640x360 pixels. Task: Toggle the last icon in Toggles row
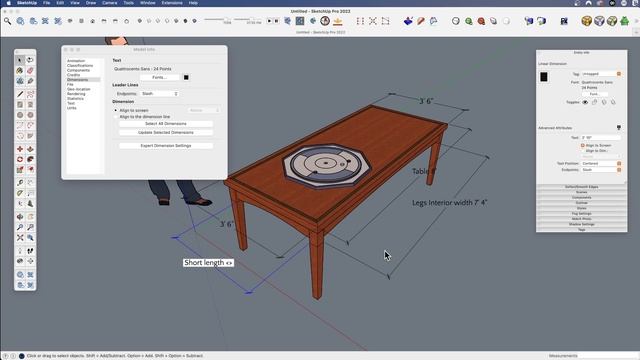coord(613,102)
